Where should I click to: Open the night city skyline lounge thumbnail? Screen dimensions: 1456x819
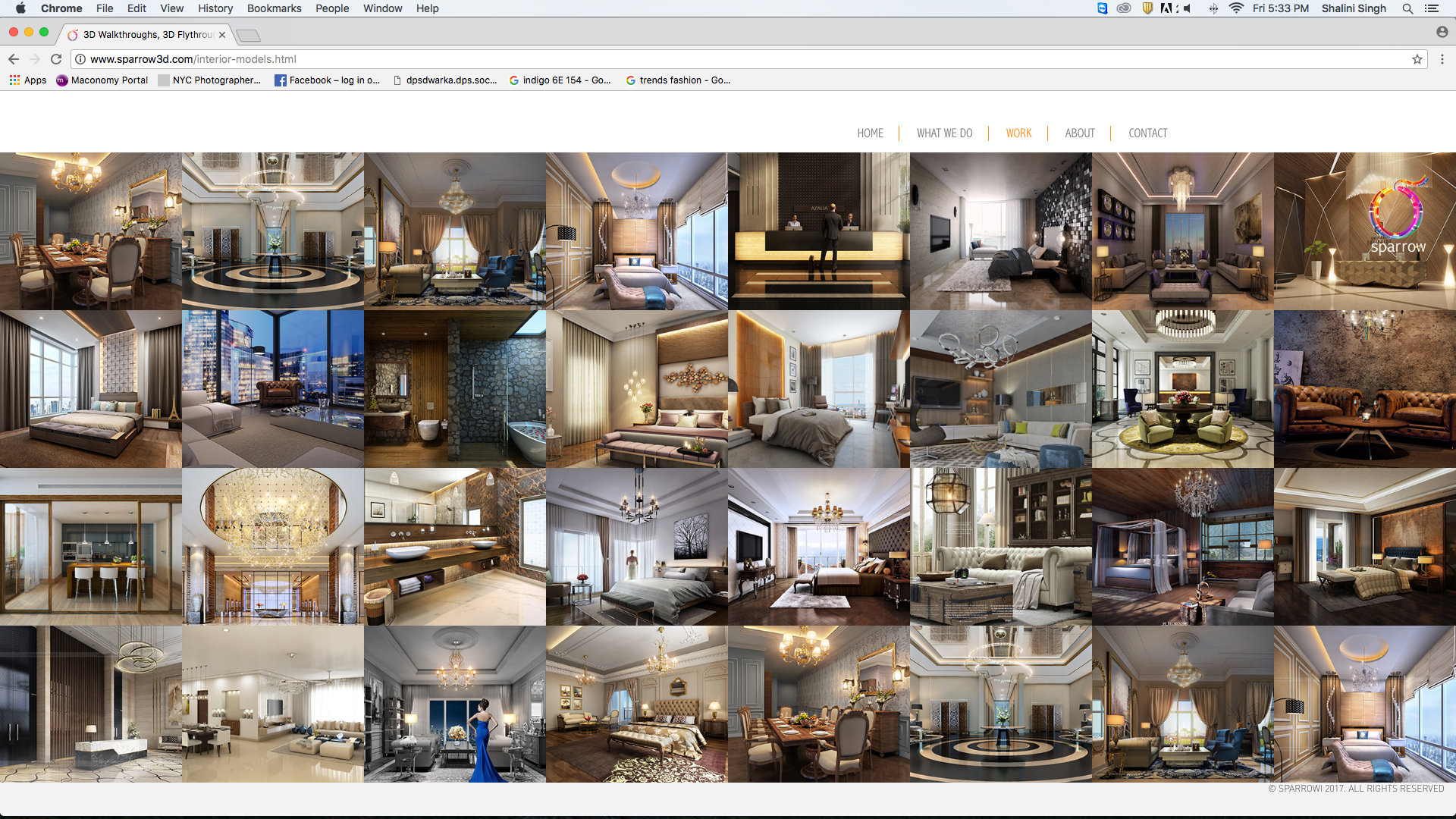click(273, 388)
